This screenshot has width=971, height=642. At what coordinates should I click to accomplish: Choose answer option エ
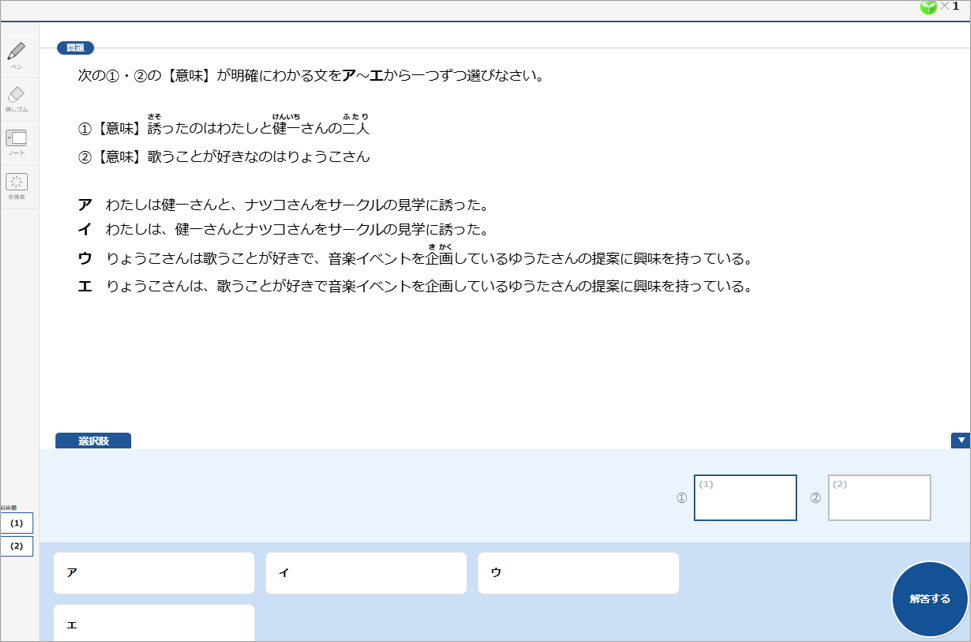[x=154, y=623]
